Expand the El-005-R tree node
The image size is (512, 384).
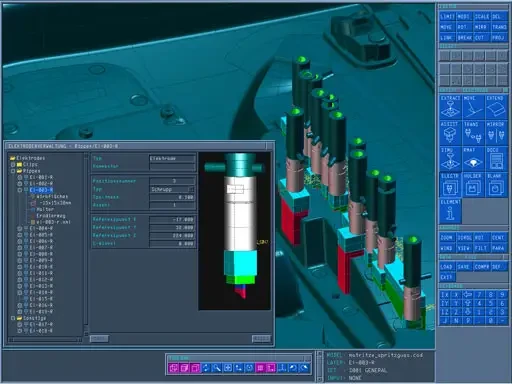[20, 235]
